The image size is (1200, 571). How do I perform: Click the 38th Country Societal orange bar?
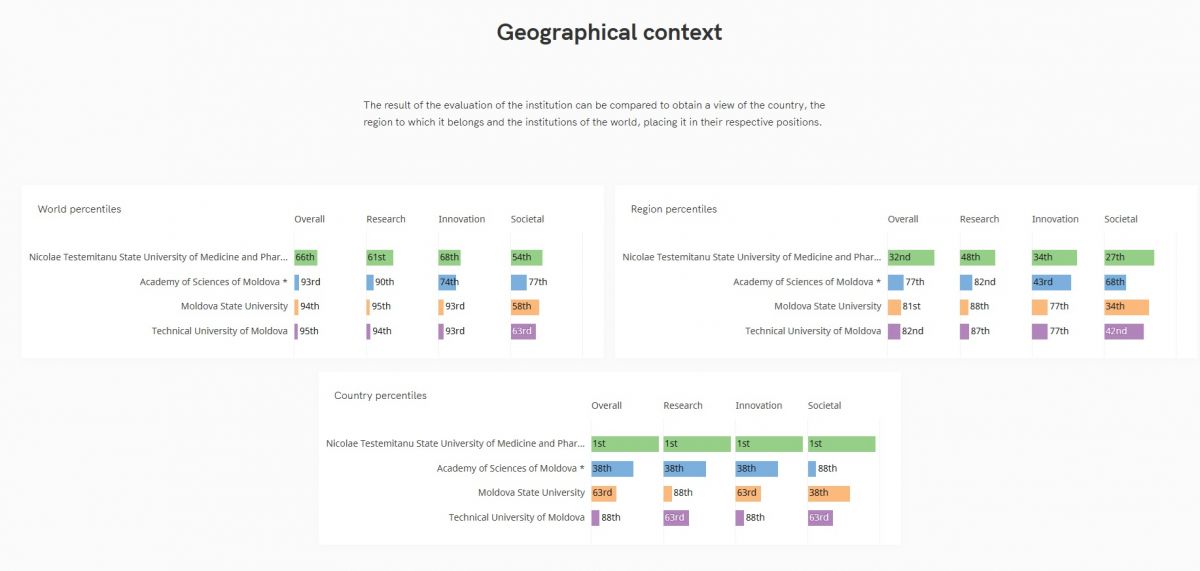pyautogui.click(x=828, y=493)
